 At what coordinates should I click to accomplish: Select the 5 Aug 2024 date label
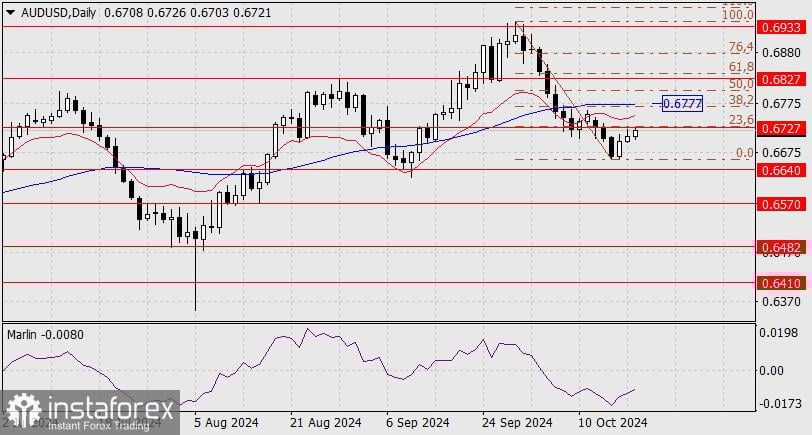[x=224, y=422]
